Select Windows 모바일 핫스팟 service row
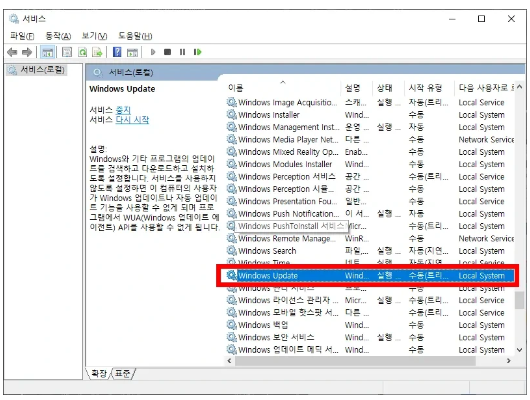This screenshot has width=530, height=400. tap(370, 312)
